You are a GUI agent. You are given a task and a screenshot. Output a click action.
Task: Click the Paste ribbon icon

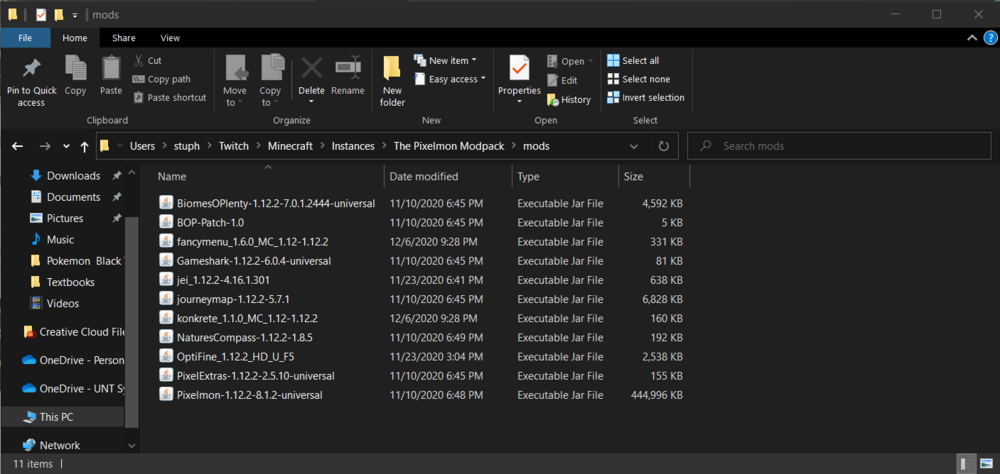pos(111,68)
